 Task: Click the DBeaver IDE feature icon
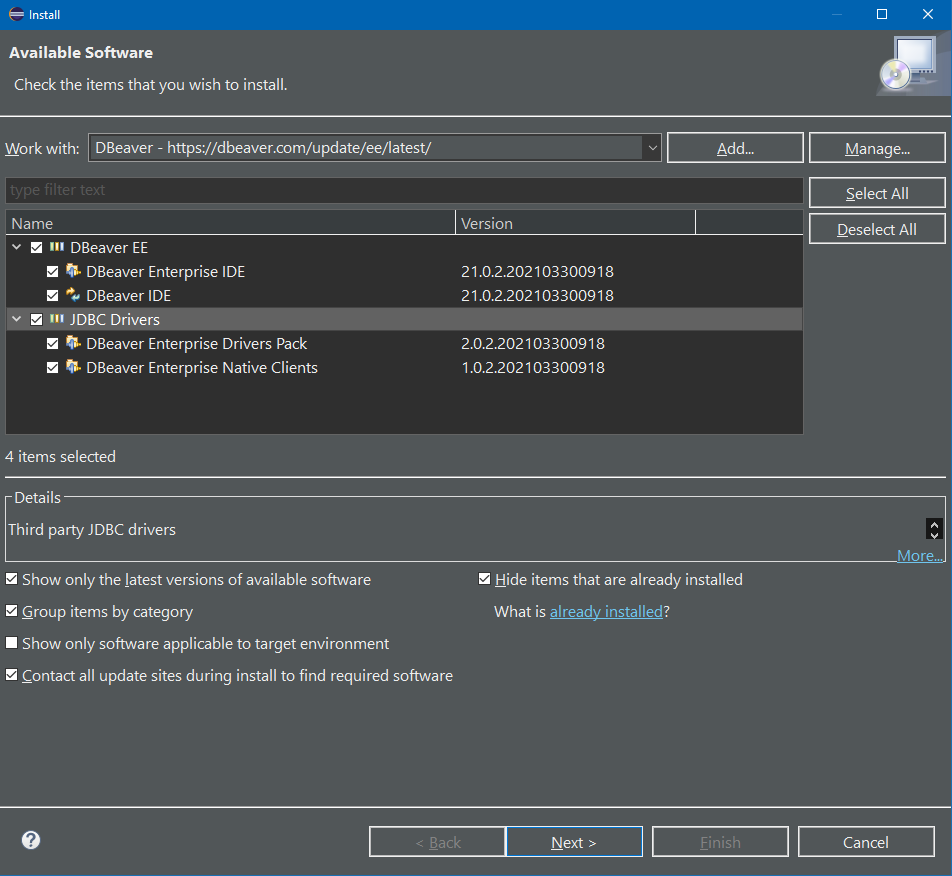pyautogui.click(x=73, y=295)
